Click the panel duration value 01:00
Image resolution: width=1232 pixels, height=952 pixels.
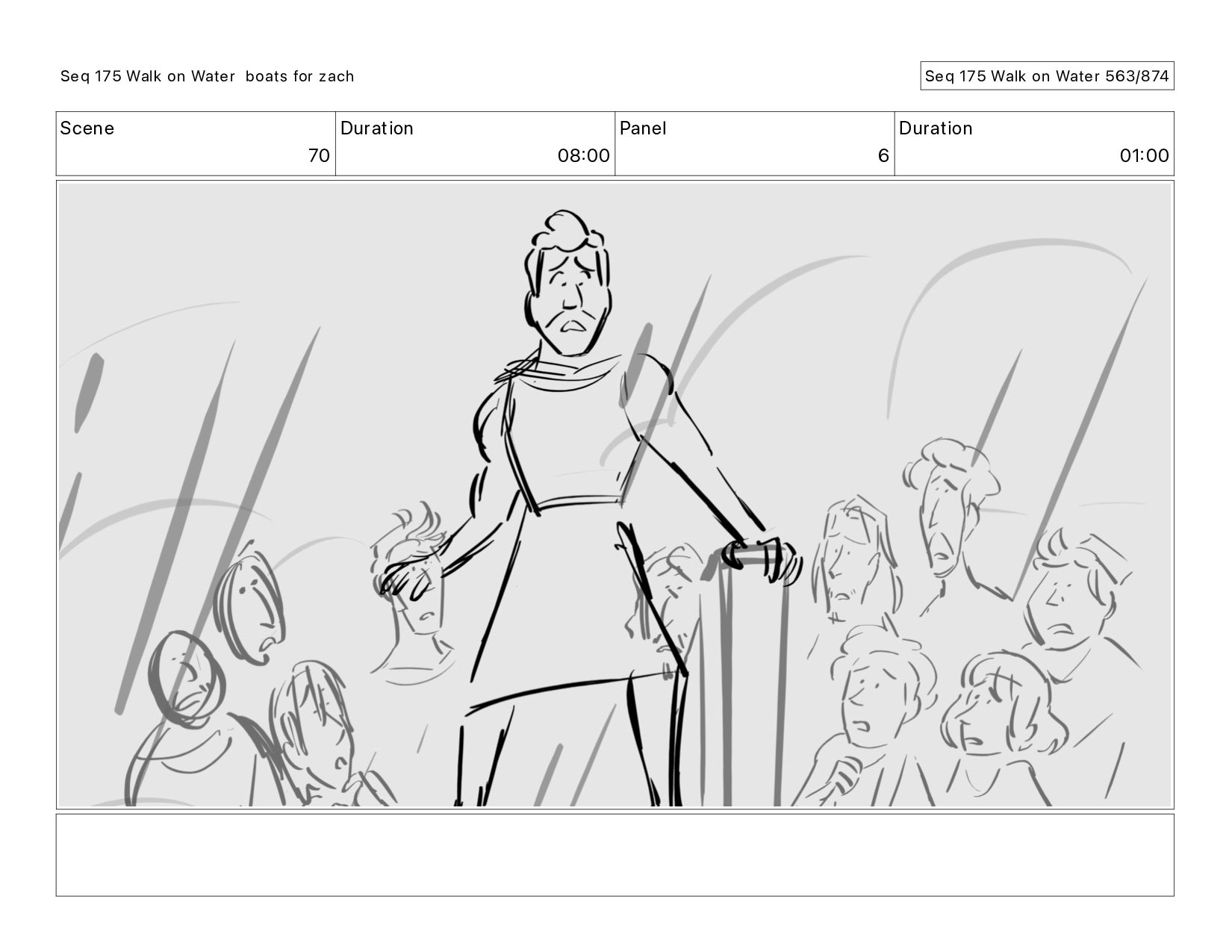click(x=1144, y=155)
